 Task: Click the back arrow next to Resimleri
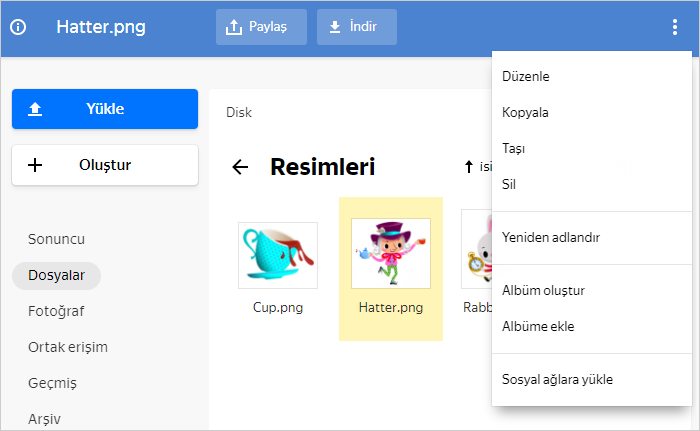240,167
